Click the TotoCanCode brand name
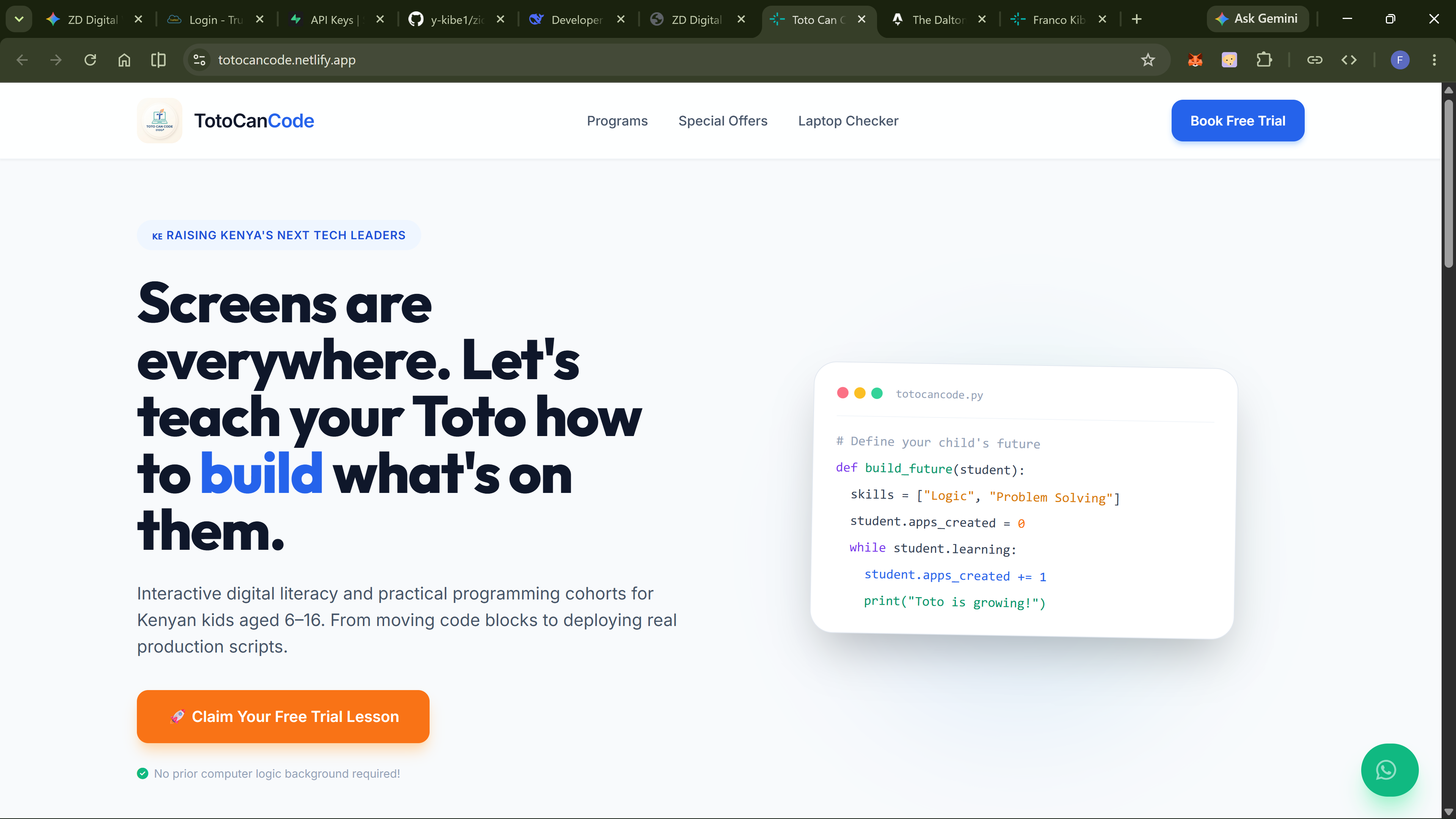The image size is (1456, 819). (x=254, y=121)
